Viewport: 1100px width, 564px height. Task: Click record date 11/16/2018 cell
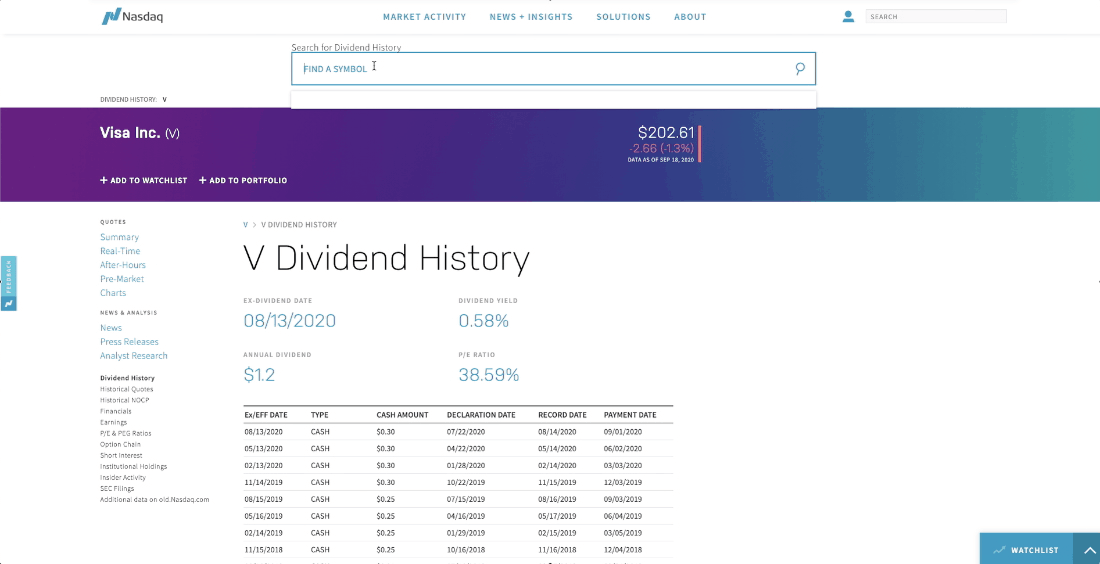(557, 550)
